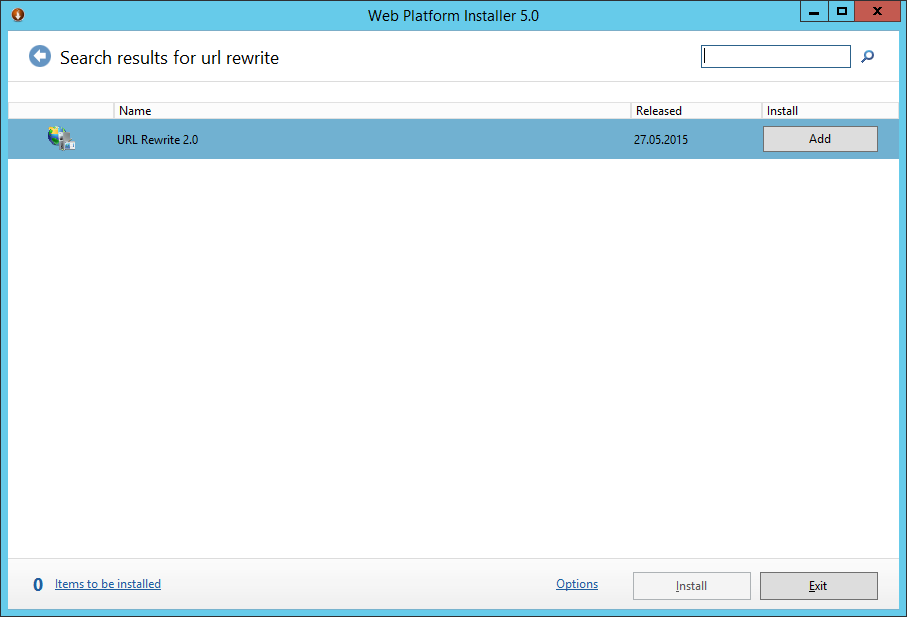The image size is (907, 617).
Task: Select the URL Rewrite 2.0 name text
Action: pos(157,139)
